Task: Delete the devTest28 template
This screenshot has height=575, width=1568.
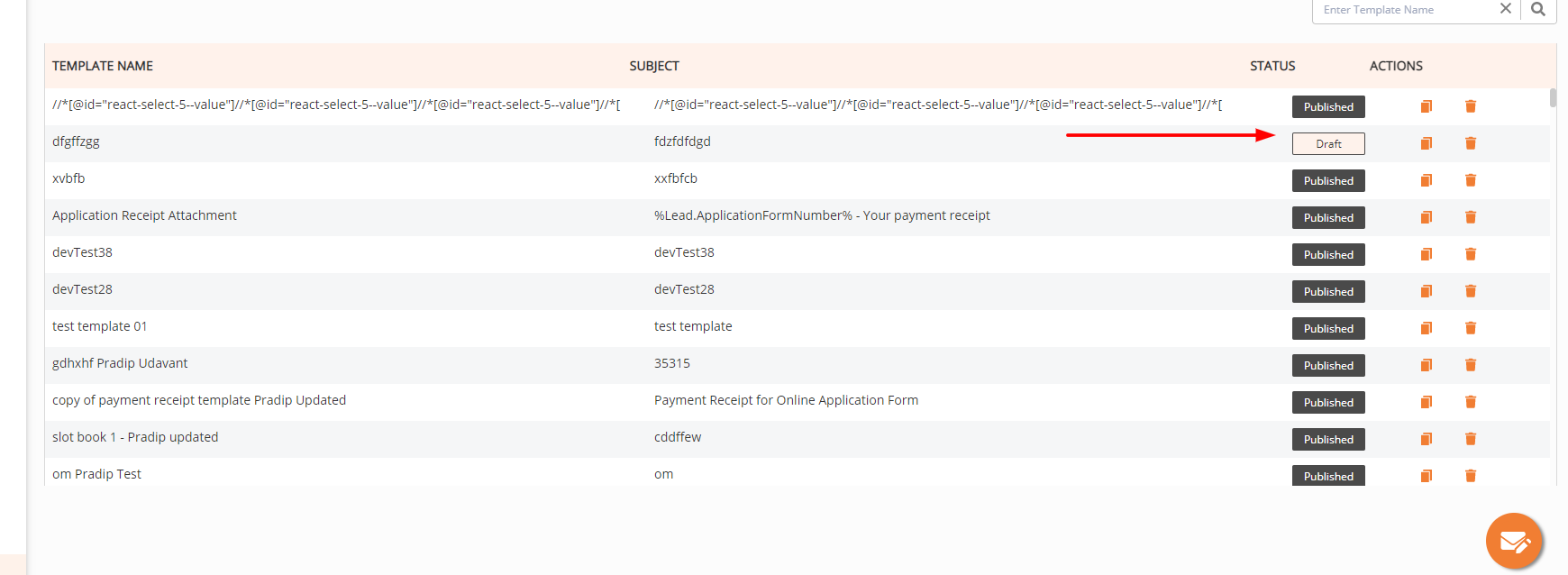Action: click(x=1471, y=291)
